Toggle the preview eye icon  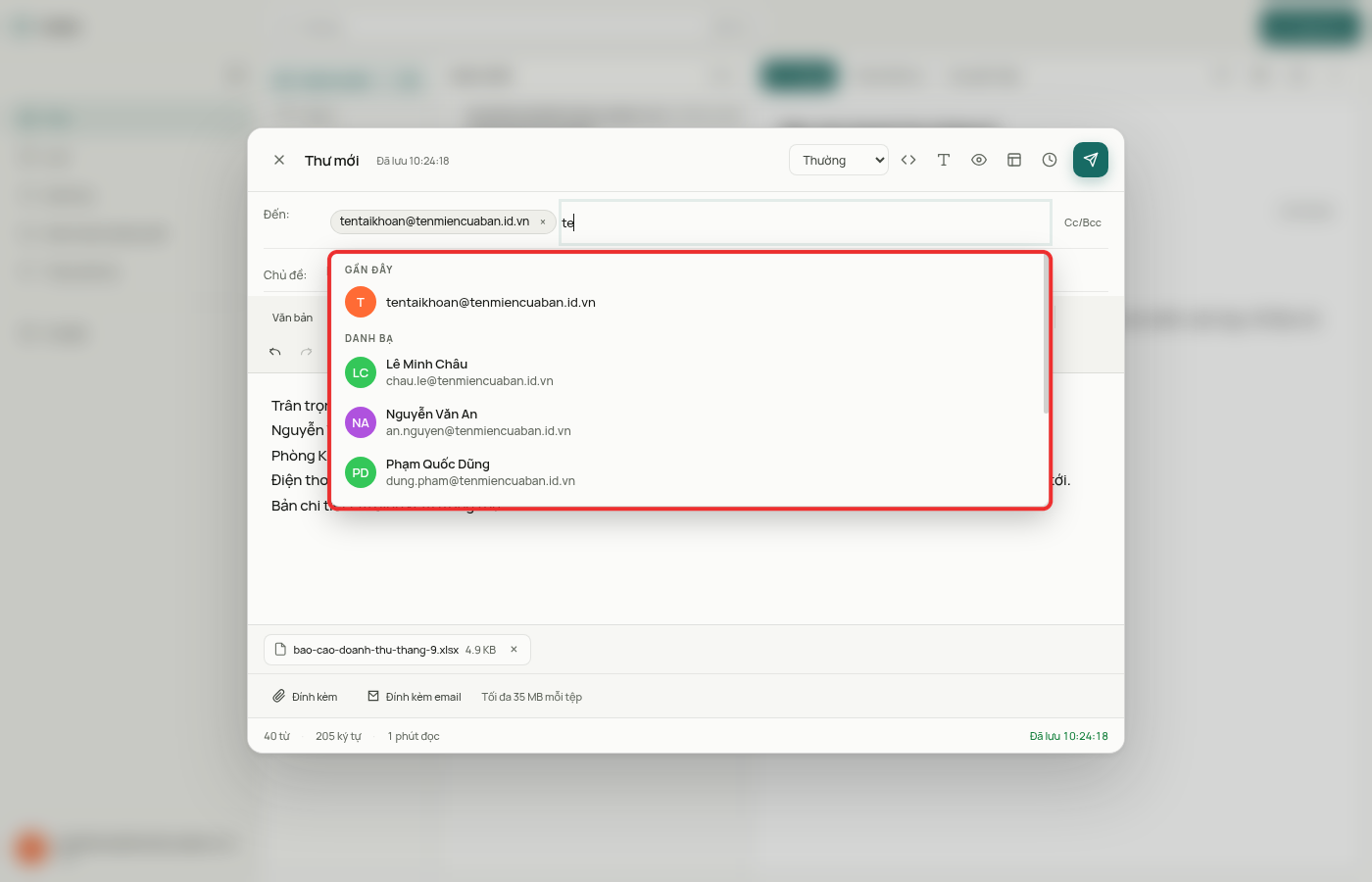pyautogui.click(x=979, y=160)
